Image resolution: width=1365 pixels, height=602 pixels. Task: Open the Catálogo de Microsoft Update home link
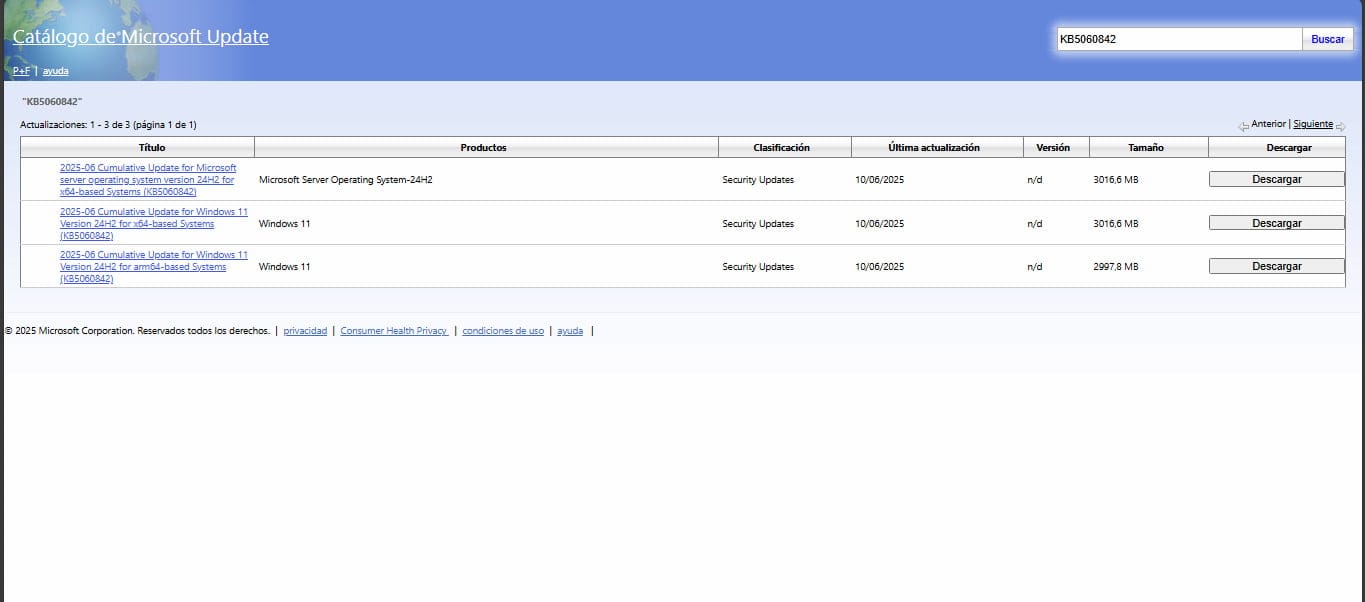(141, 37)
